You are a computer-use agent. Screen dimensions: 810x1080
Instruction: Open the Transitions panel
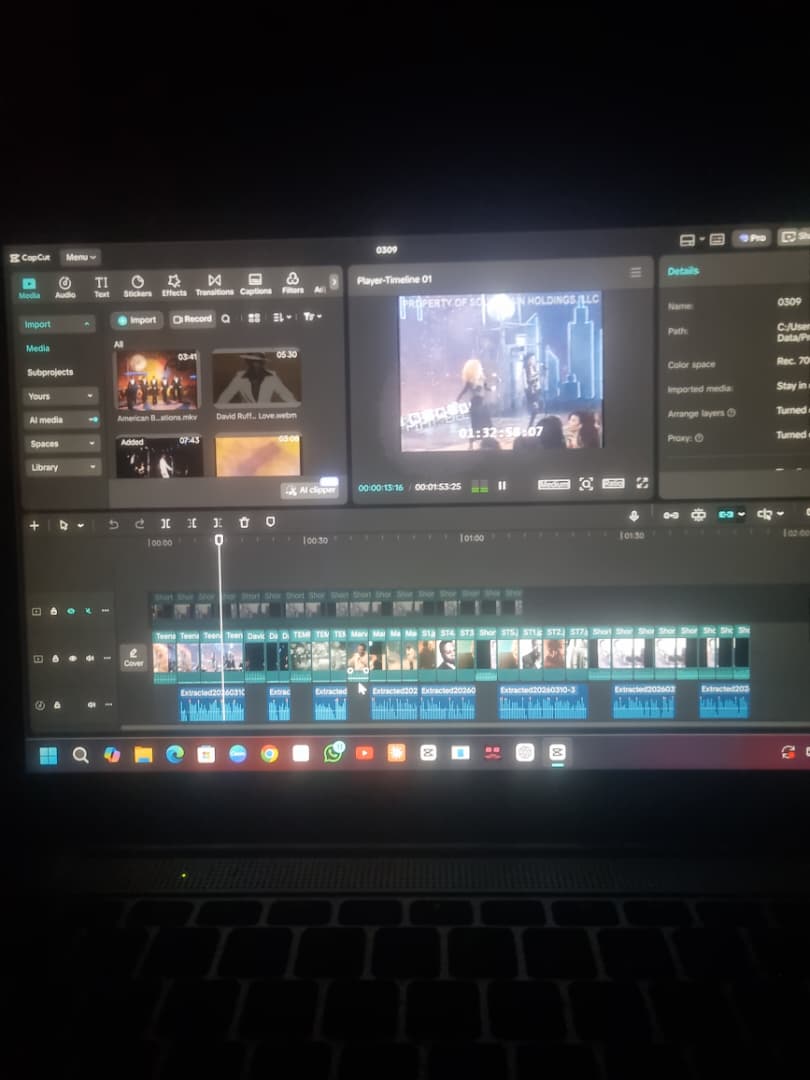[x=214, y=285]
